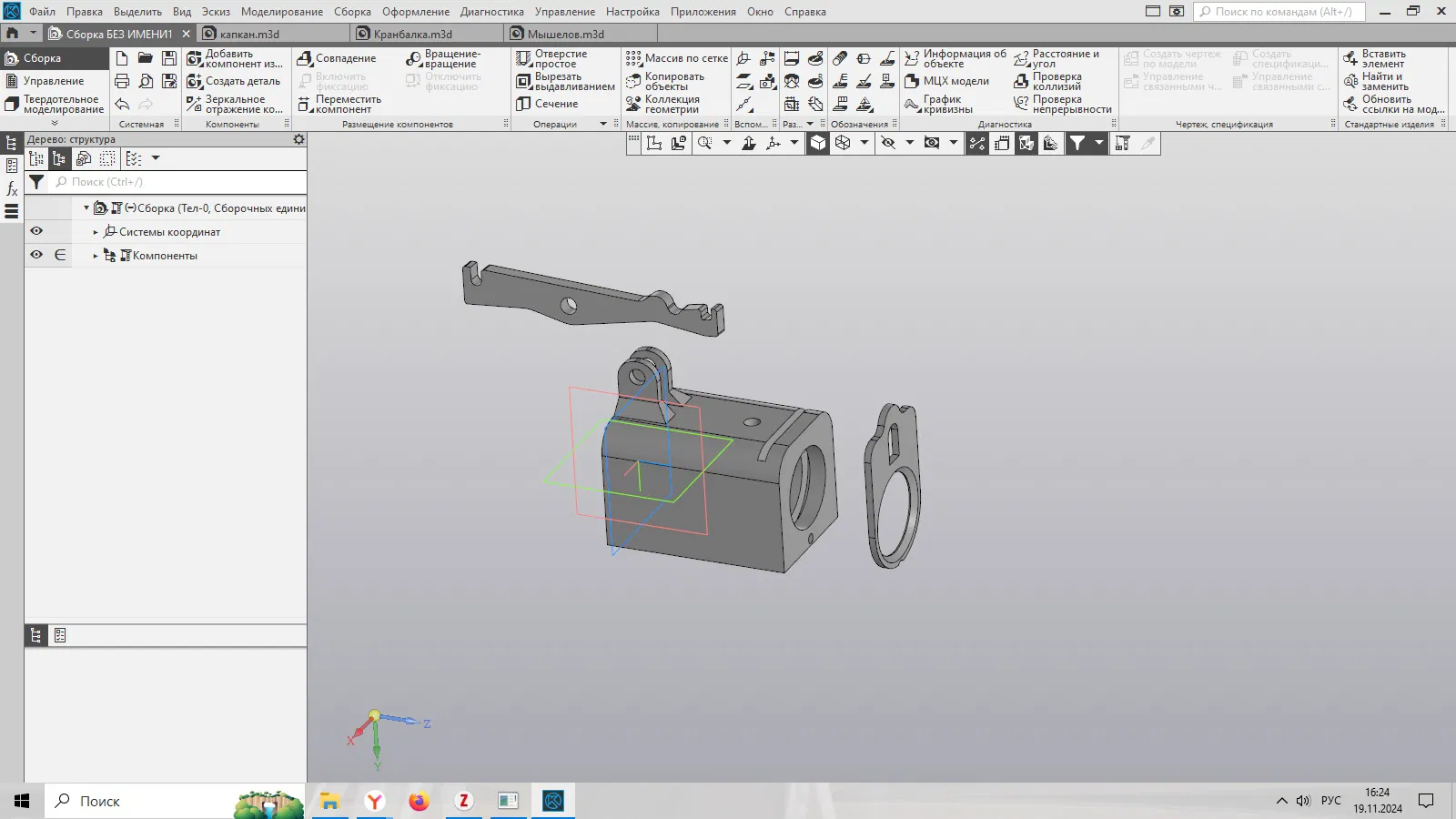This screenshot has height=819, width=1456.
Task: Click Добавить компонент из... button
Action: (235, 58)
